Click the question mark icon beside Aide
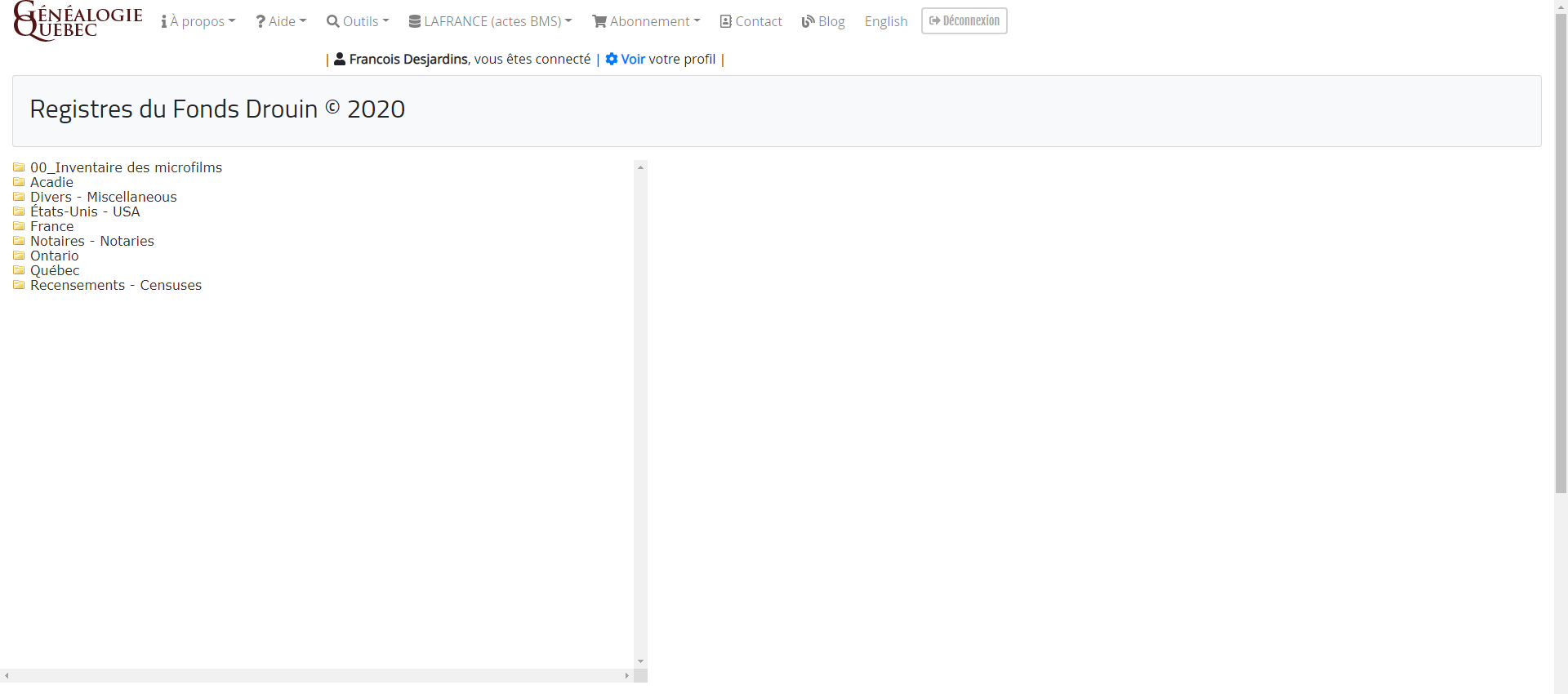This screenshot has height=694, width=1568. point(261,21)
